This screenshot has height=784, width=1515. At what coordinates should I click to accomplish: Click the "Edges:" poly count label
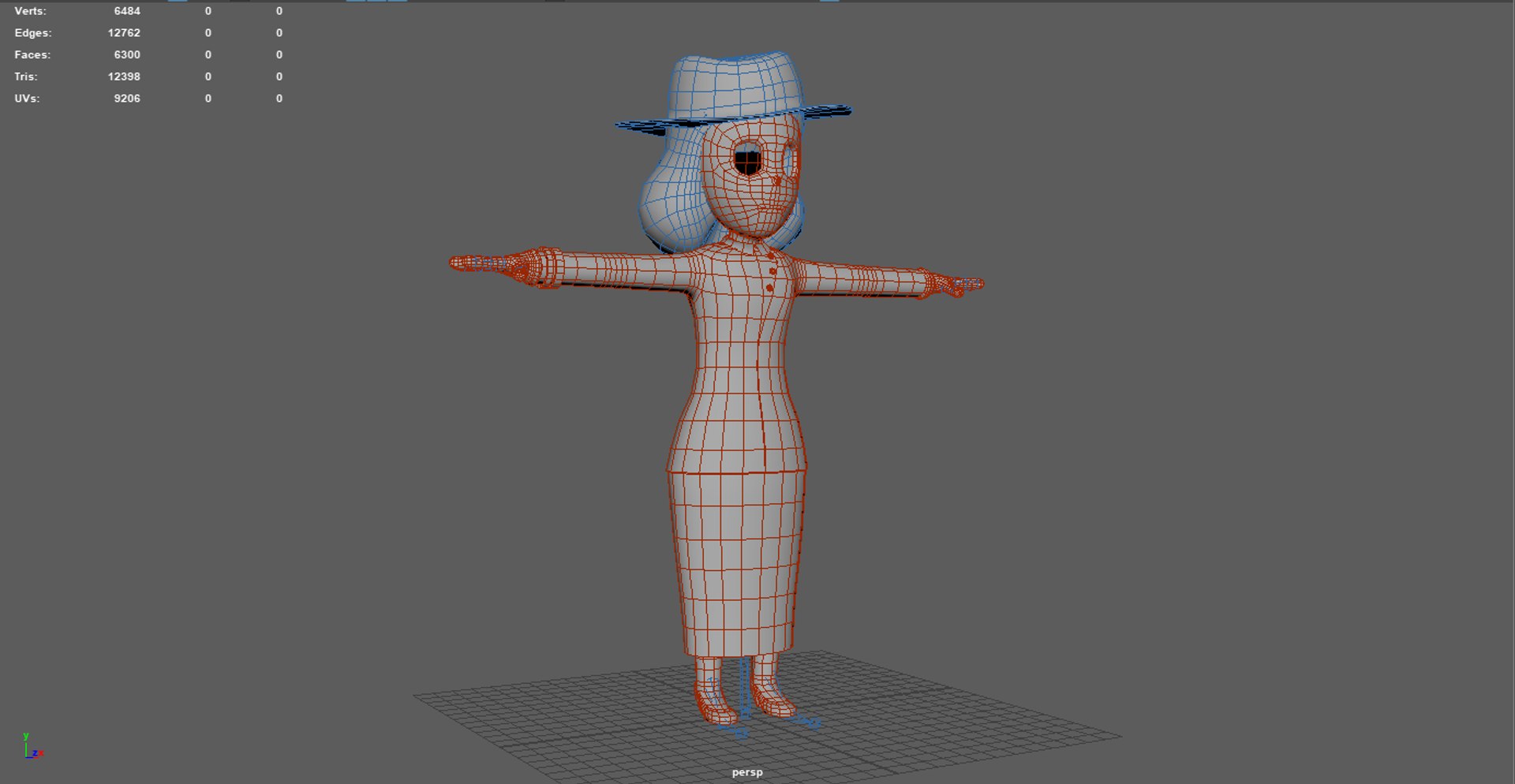tap(33, 33)
